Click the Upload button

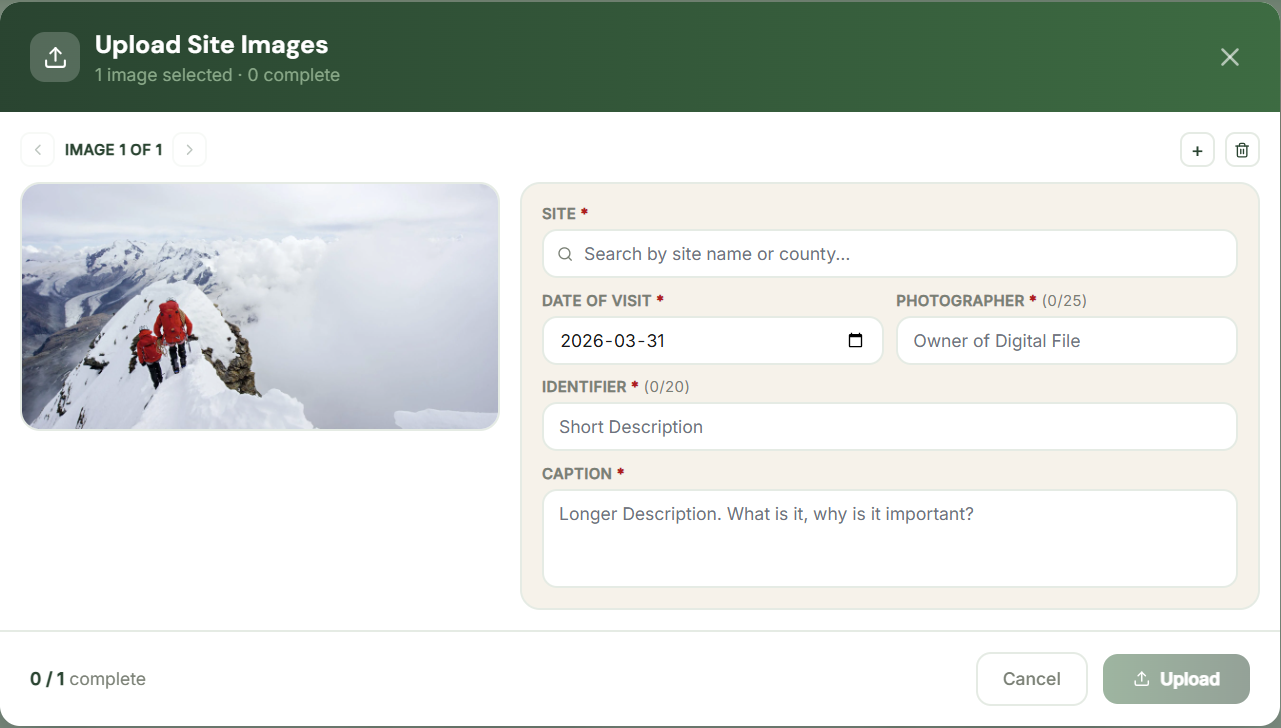click(1176, 678)
